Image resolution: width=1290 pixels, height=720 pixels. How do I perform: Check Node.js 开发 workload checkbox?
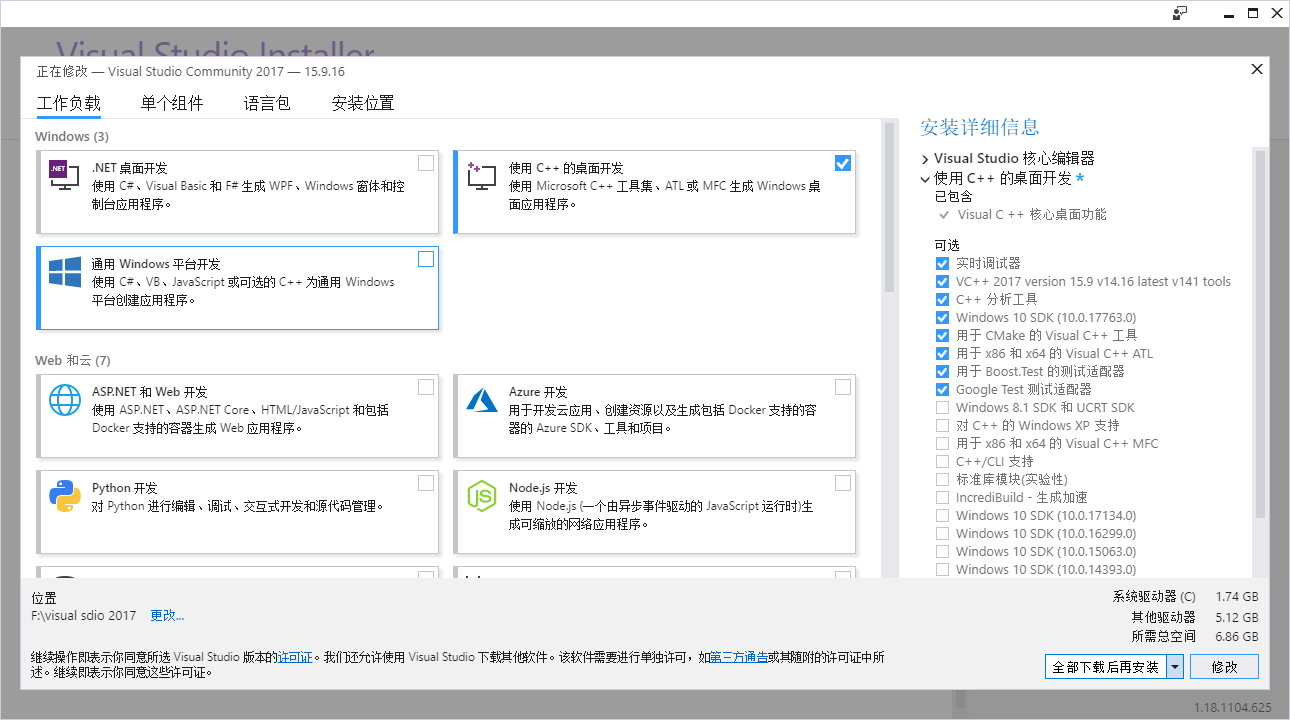click(x=843, y=483)
